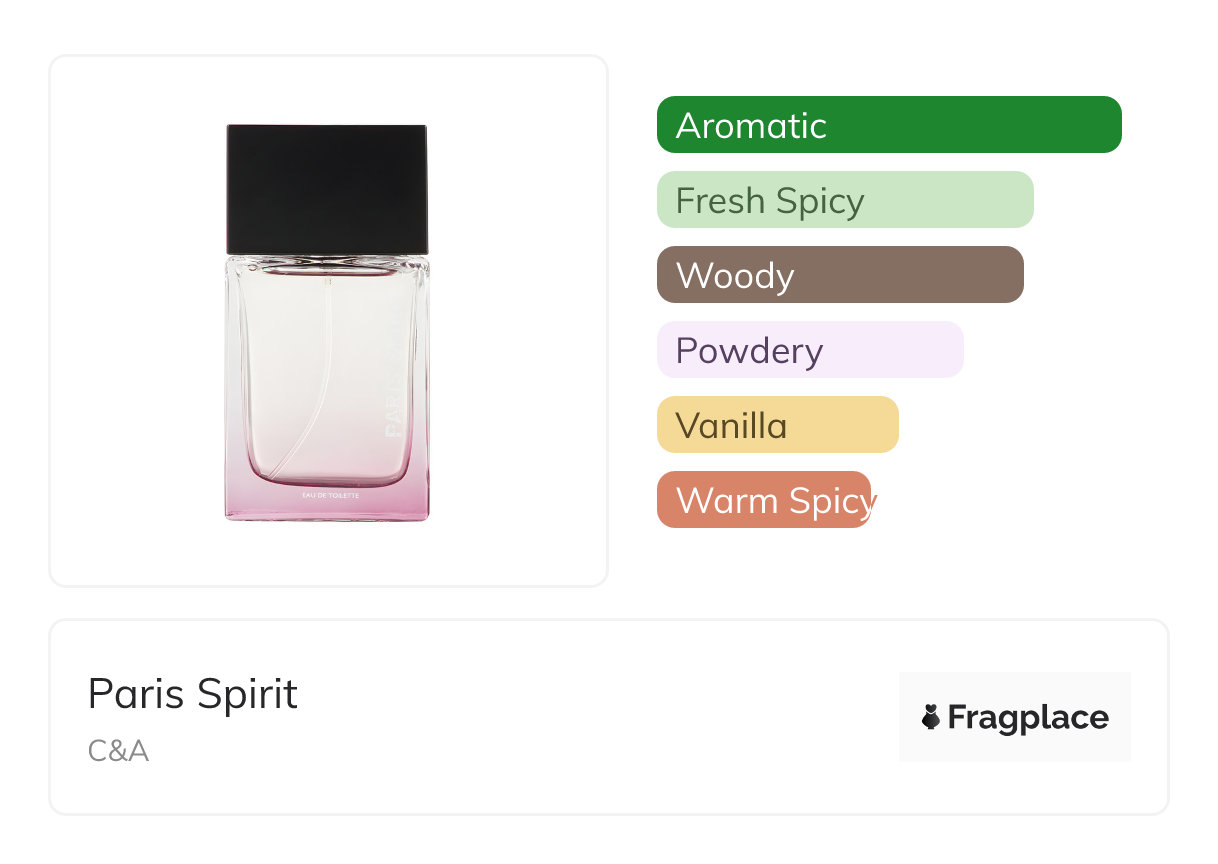Viewport: 1218px width, 864px height.
Task: Select the orange Warm Spicy accord bar
Action: [764, 500]
